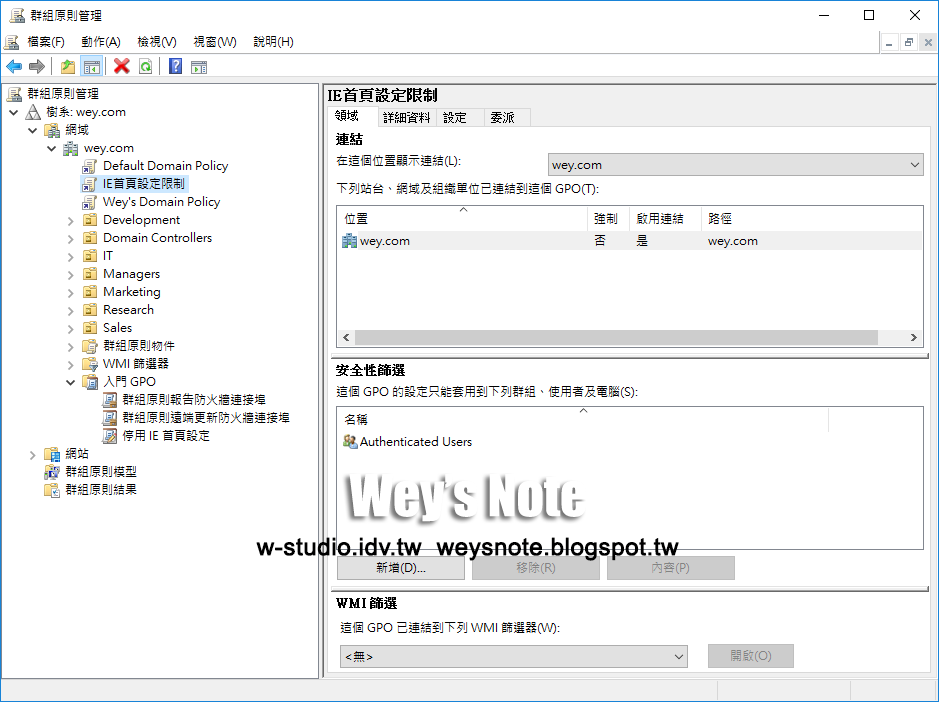The image size is (939, 702).
Task: Click the 新增(D)... button
Action: 401,568
